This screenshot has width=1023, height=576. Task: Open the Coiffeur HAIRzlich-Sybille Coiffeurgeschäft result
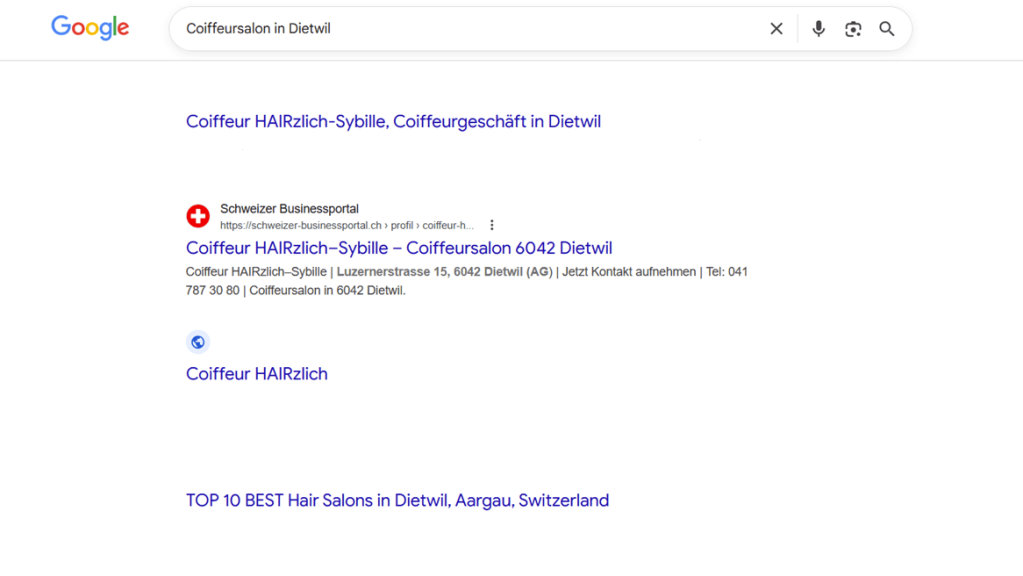(393, 121)
